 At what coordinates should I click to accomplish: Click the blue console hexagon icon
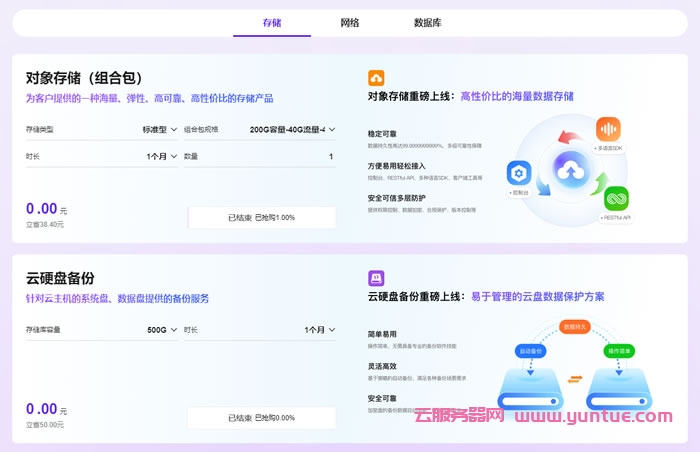[519, 172]
